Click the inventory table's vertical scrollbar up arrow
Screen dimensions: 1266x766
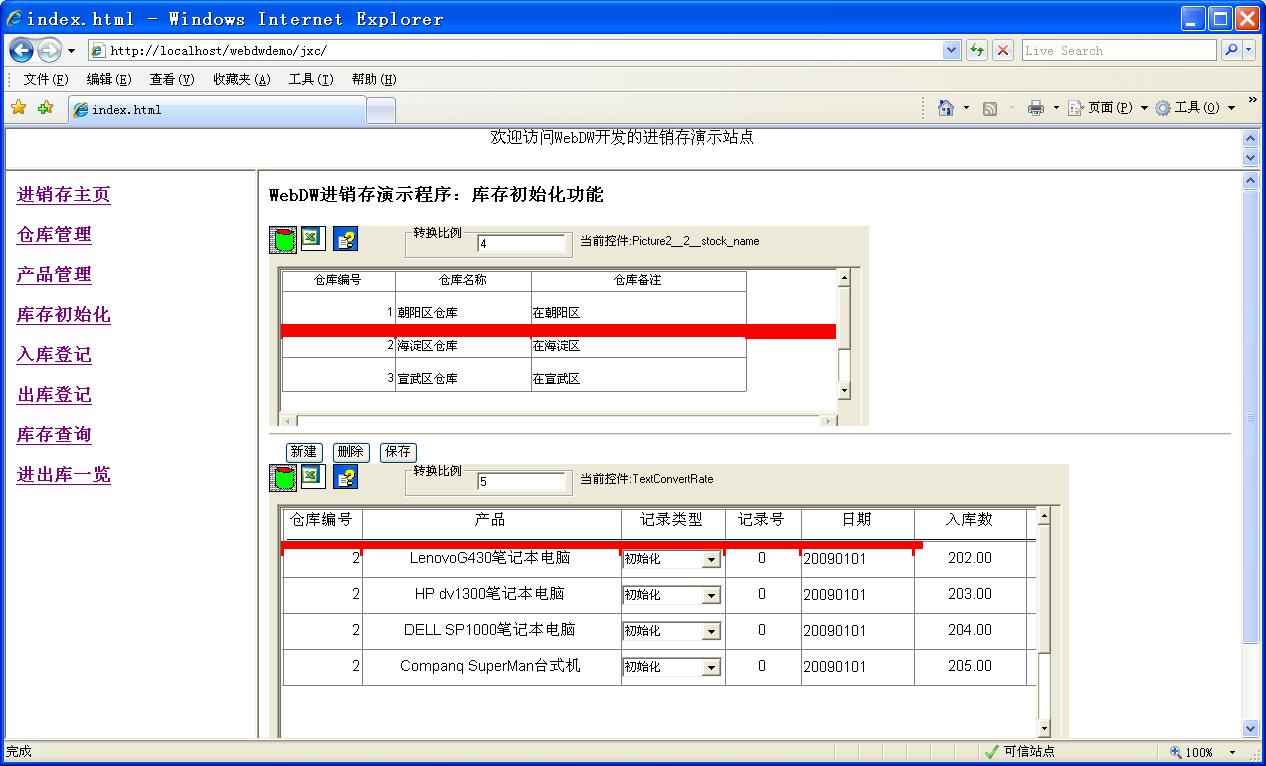1044,517
